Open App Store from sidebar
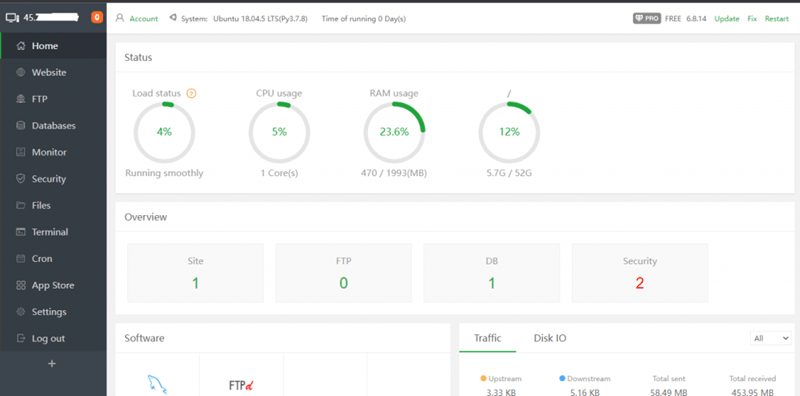Image resolution: width=800 pixels, height=396 pixels. 53,285
